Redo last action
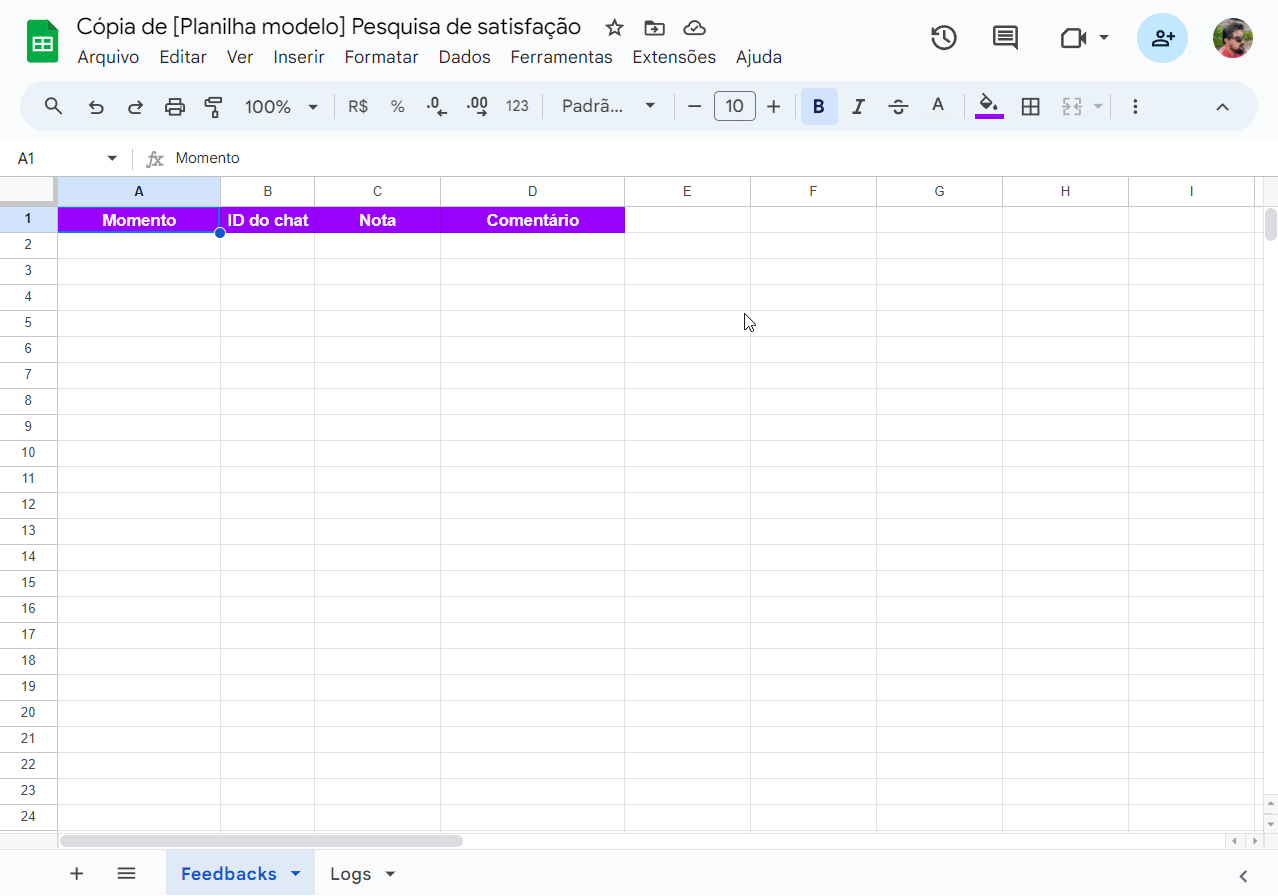This screenshot has height=896, width=1278. (x=135, y=107)
